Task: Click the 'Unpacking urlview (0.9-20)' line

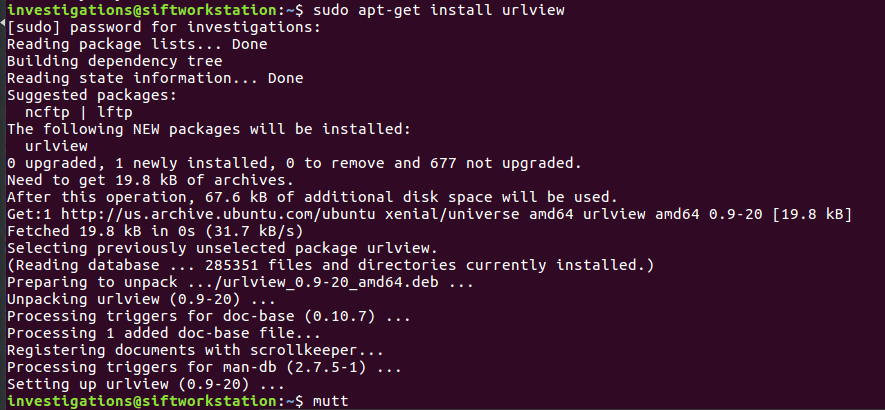Action: 142,299
